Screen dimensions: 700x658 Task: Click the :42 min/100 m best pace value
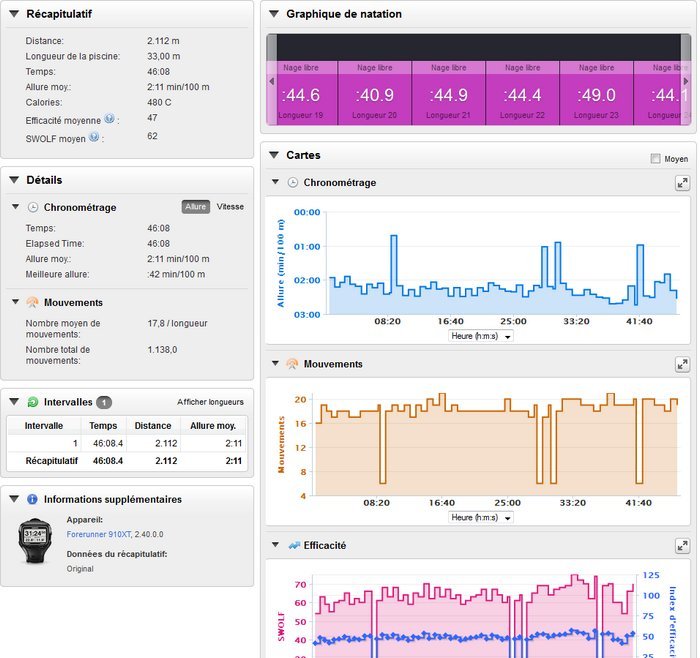pyautogui.click(x=176, y=274)
